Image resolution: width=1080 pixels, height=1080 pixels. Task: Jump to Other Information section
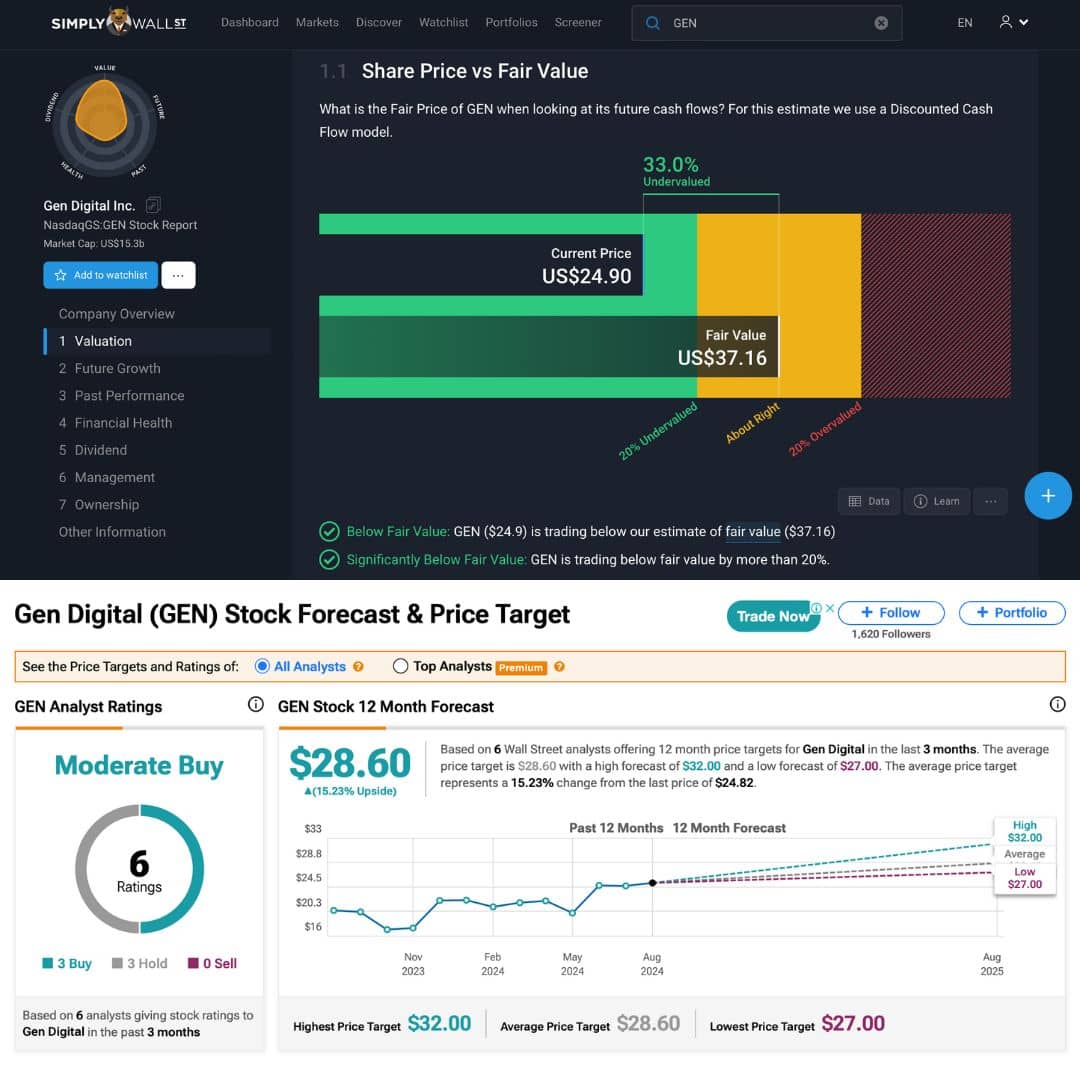112,532
